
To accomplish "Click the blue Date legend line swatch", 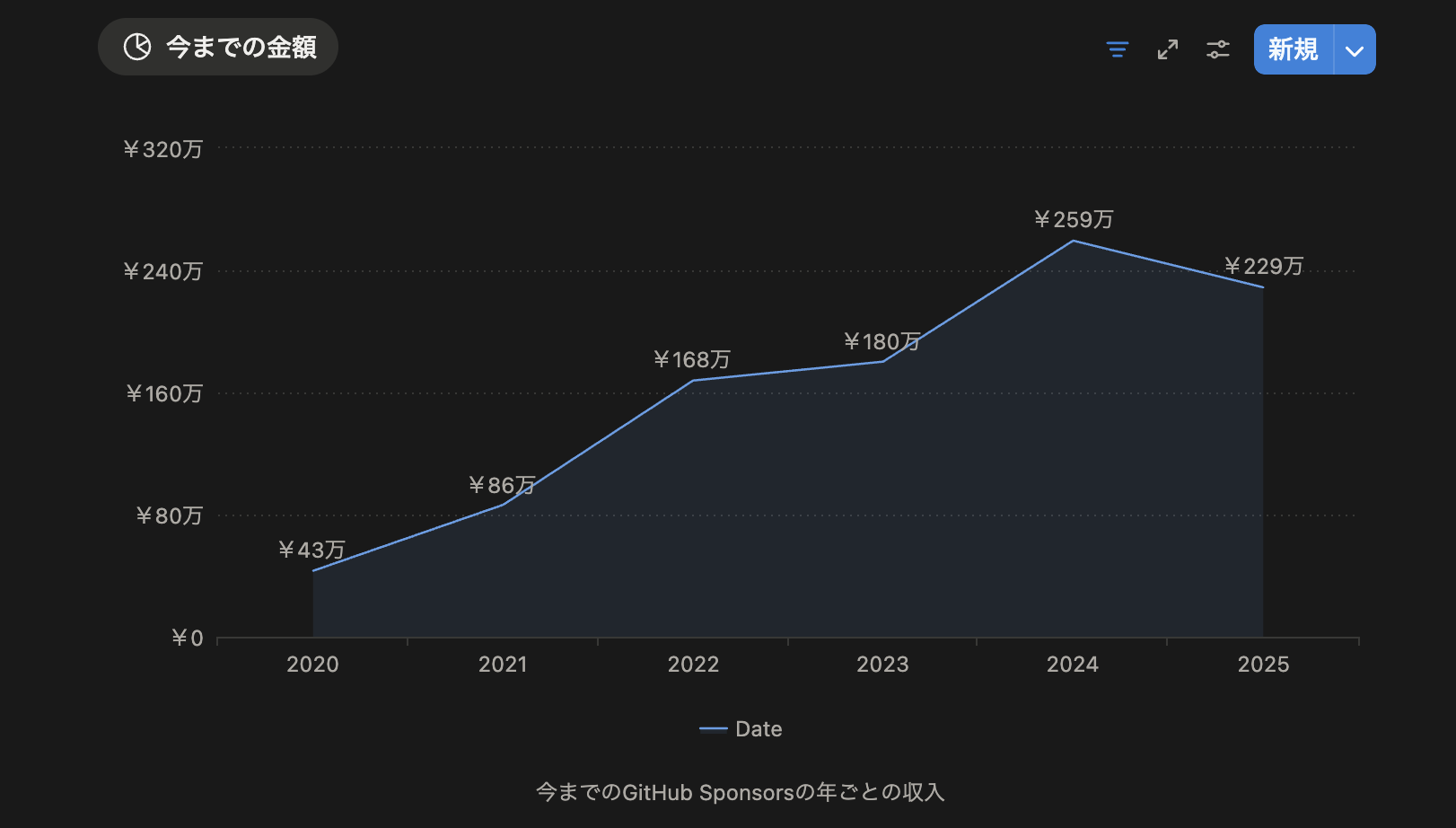I will click(713, 729).
